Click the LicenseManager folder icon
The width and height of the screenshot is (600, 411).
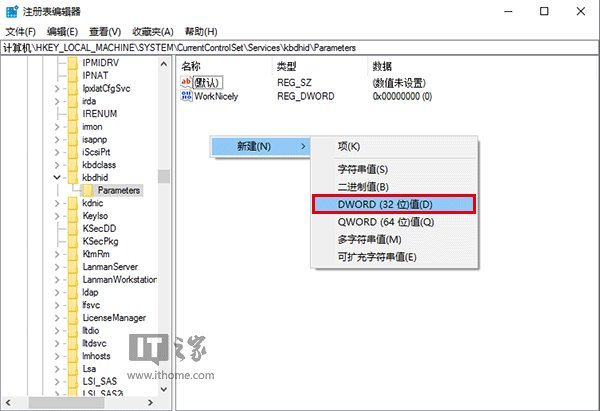[71, 318]
